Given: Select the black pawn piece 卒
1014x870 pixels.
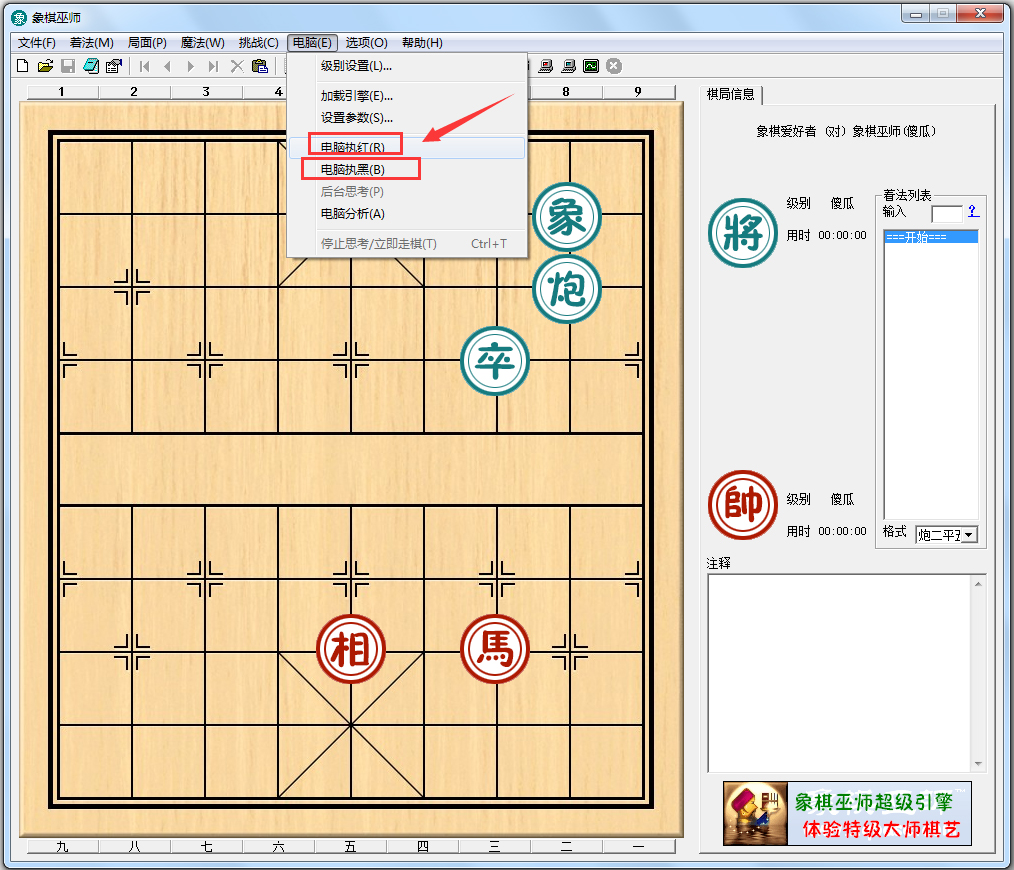Looking at the screenshot, I should coord(495,361).
